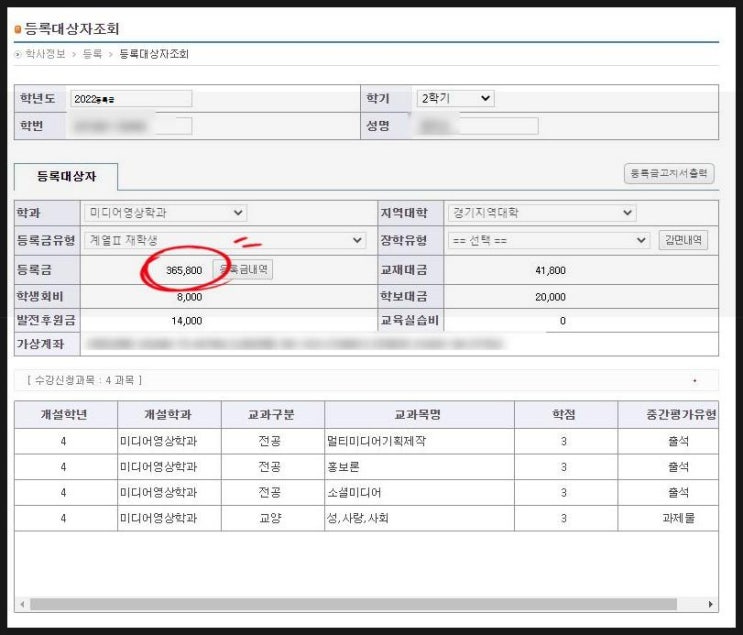This screenshot has width=743, height=635.
Task: Select the 멀티미디어기획제작 course row
Action: point(366,441)
